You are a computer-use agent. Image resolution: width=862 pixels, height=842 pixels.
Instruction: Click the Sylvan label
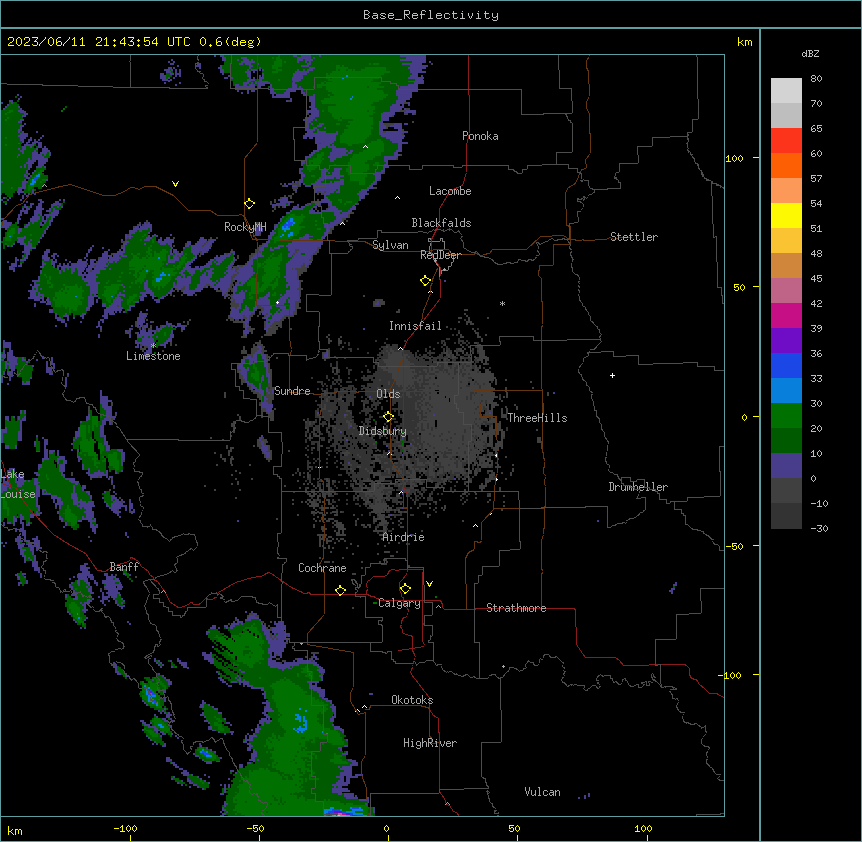coord(390,245)
